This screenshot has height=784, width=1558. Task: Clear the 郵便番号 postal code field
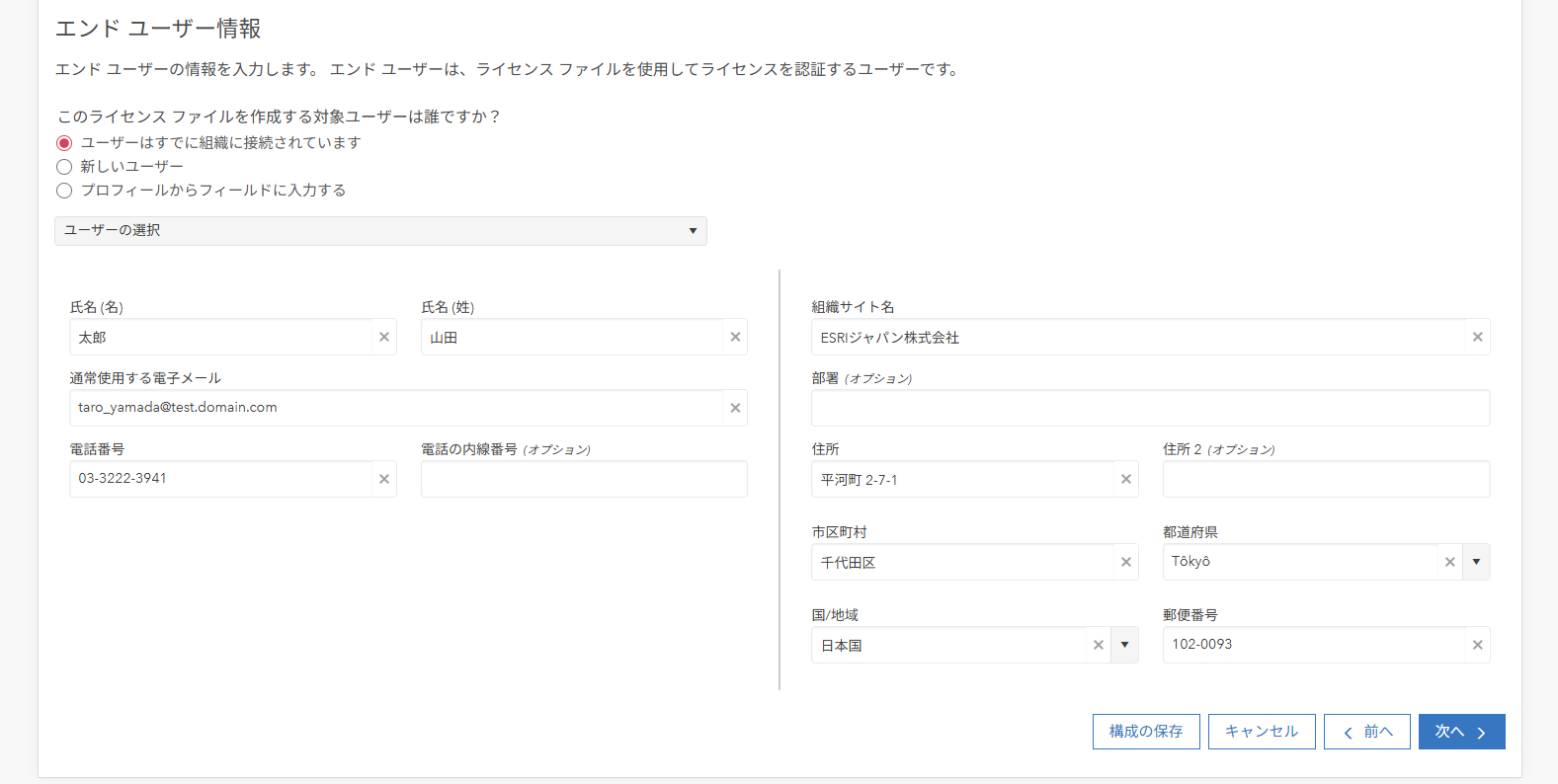tap(1477, 645)
